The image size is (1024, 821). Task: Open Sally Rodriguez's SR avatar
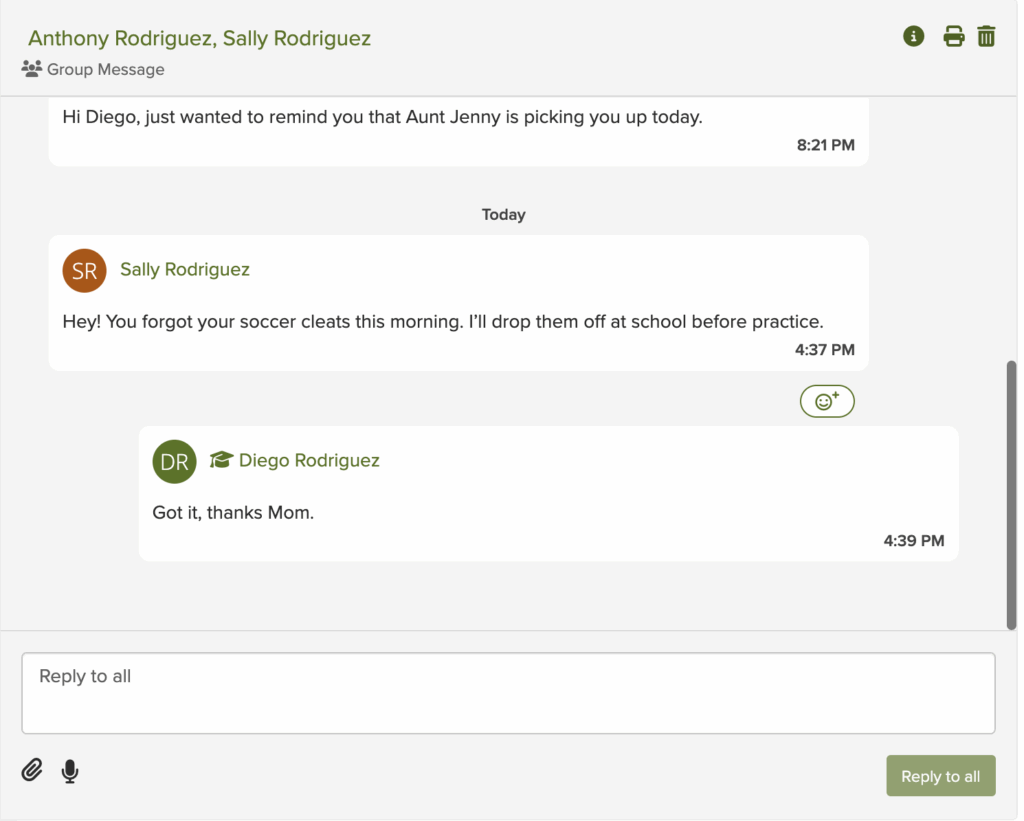coord(84,270)
